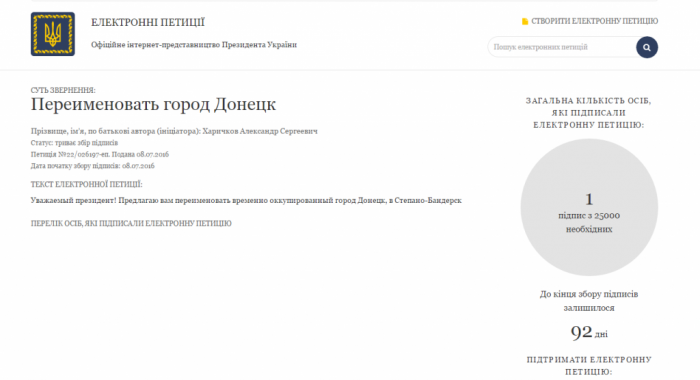This screenshot has height=380, width=700.
Task: Click the 'ТЕКСТ ЕЛЕКТРОННОЇ ПЕТИЦІЇ:' heading
Action: pos(86,184)
